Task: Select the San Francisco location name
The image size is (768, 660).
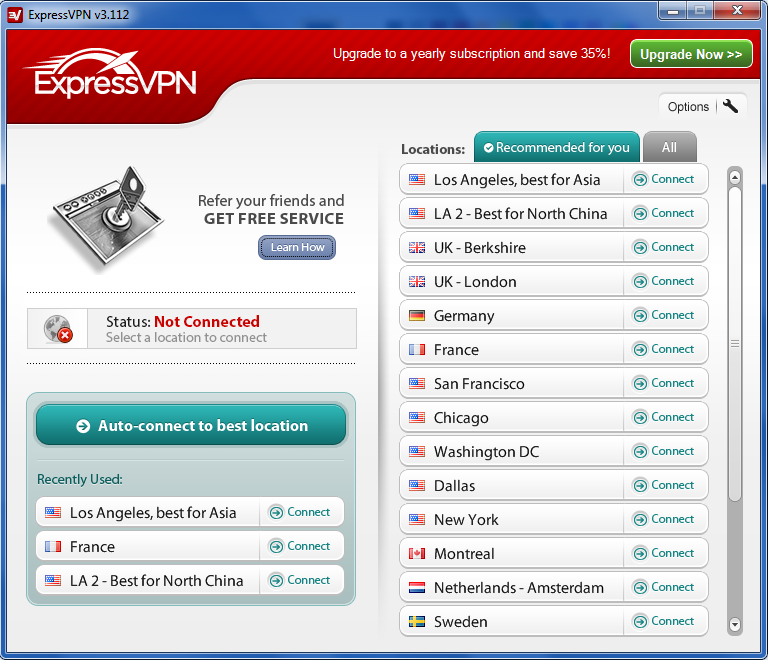Action: [479, 384]
